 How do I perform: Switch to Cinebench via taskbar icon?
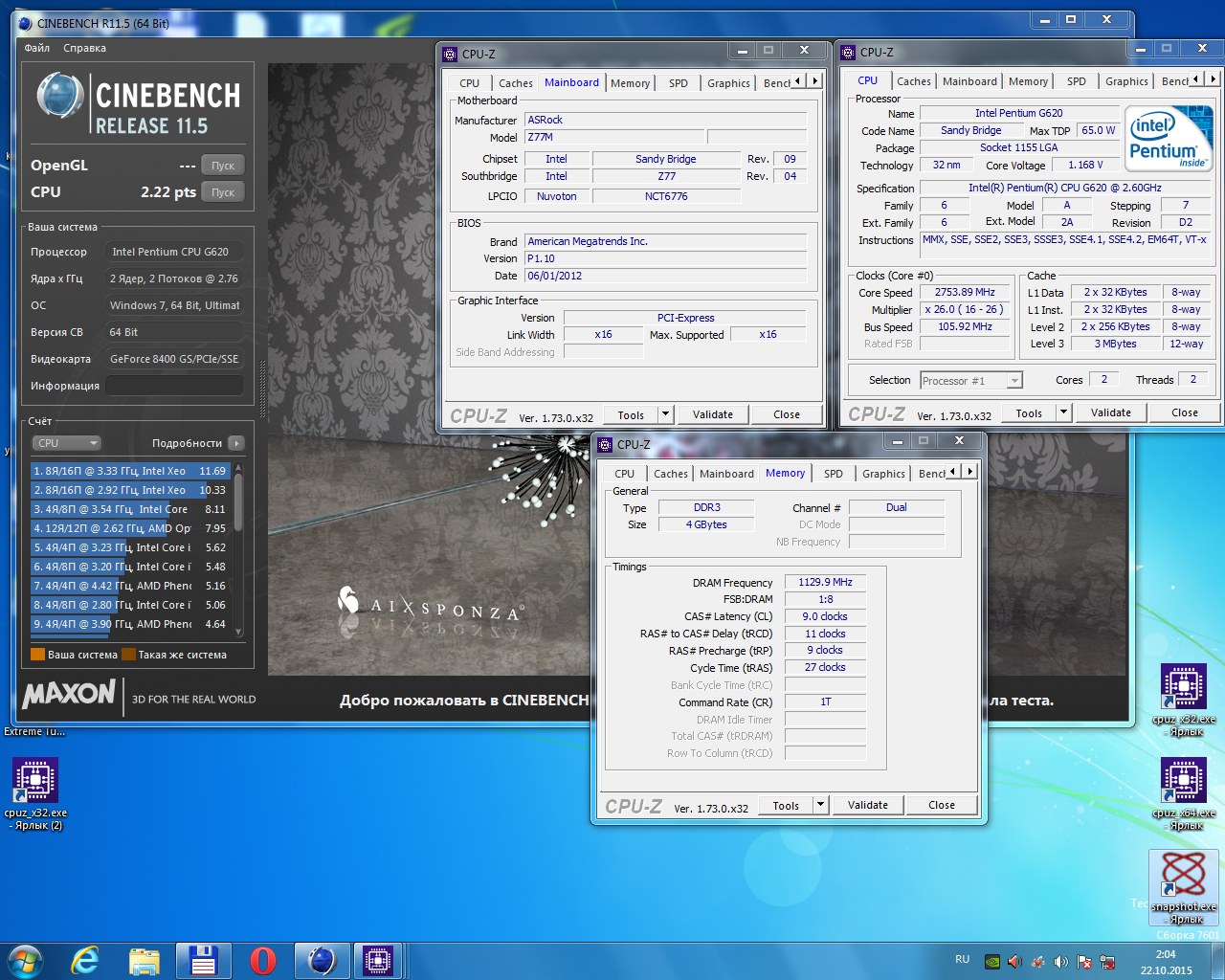[x=322, y=961]
